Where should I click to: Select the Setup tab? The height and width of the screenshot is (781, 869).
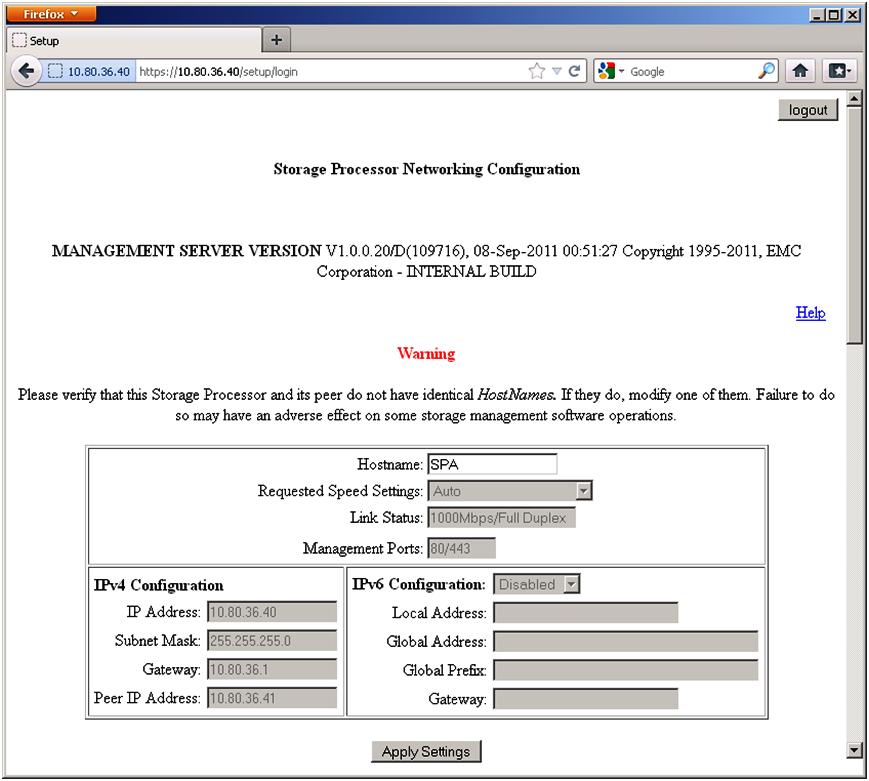(x=130, y=41)
